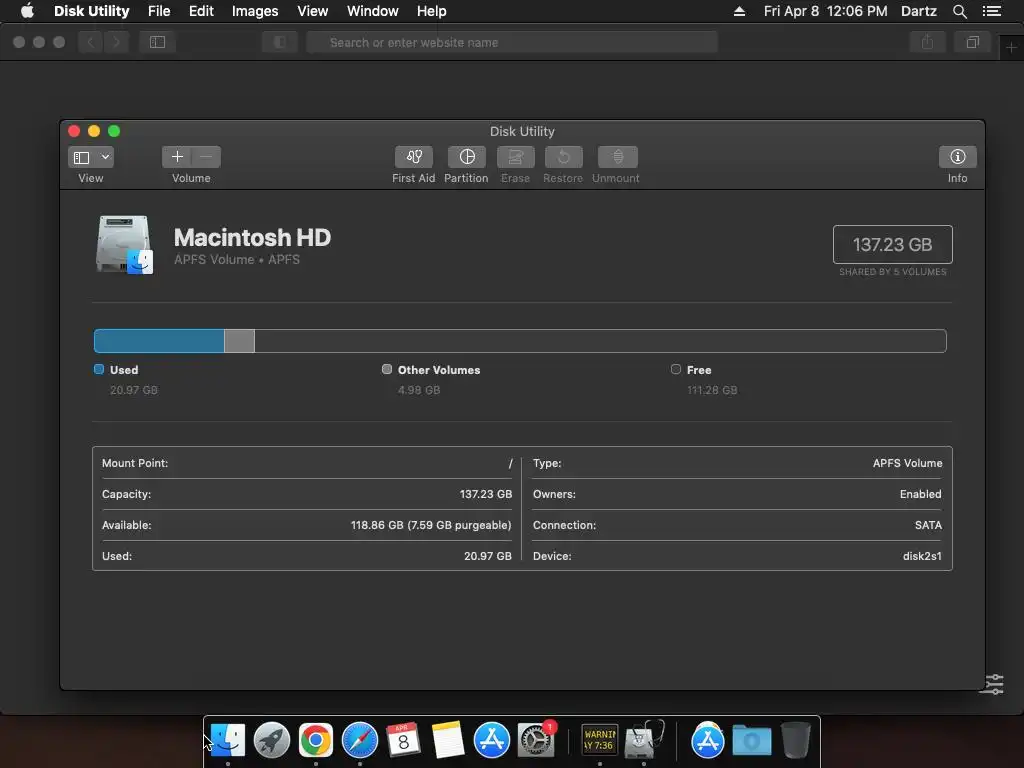Click Safari back button
The image size is (1024, 768).
tap(91, 42)
